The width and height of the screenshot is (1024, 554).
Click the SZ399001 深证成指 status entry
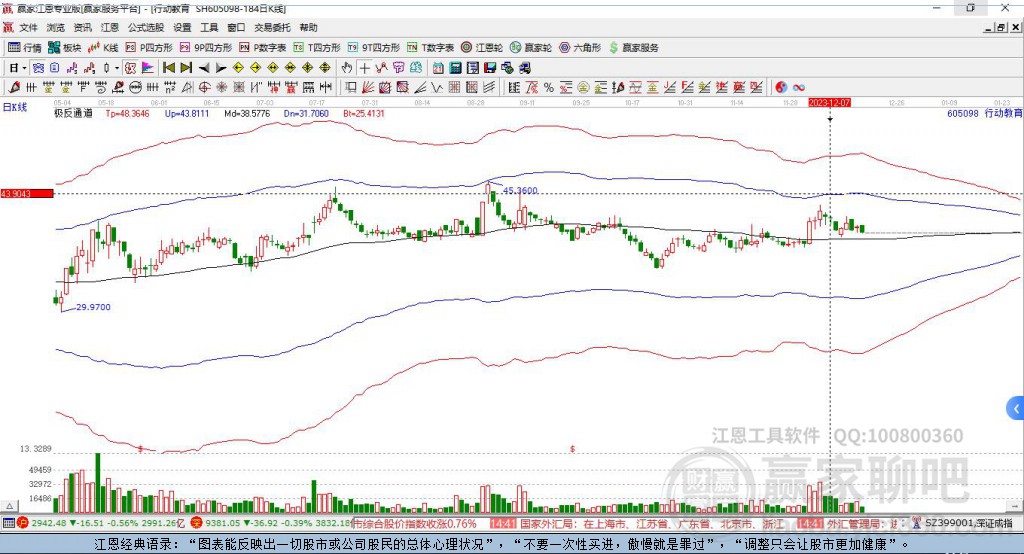click(x=968, y=523)
